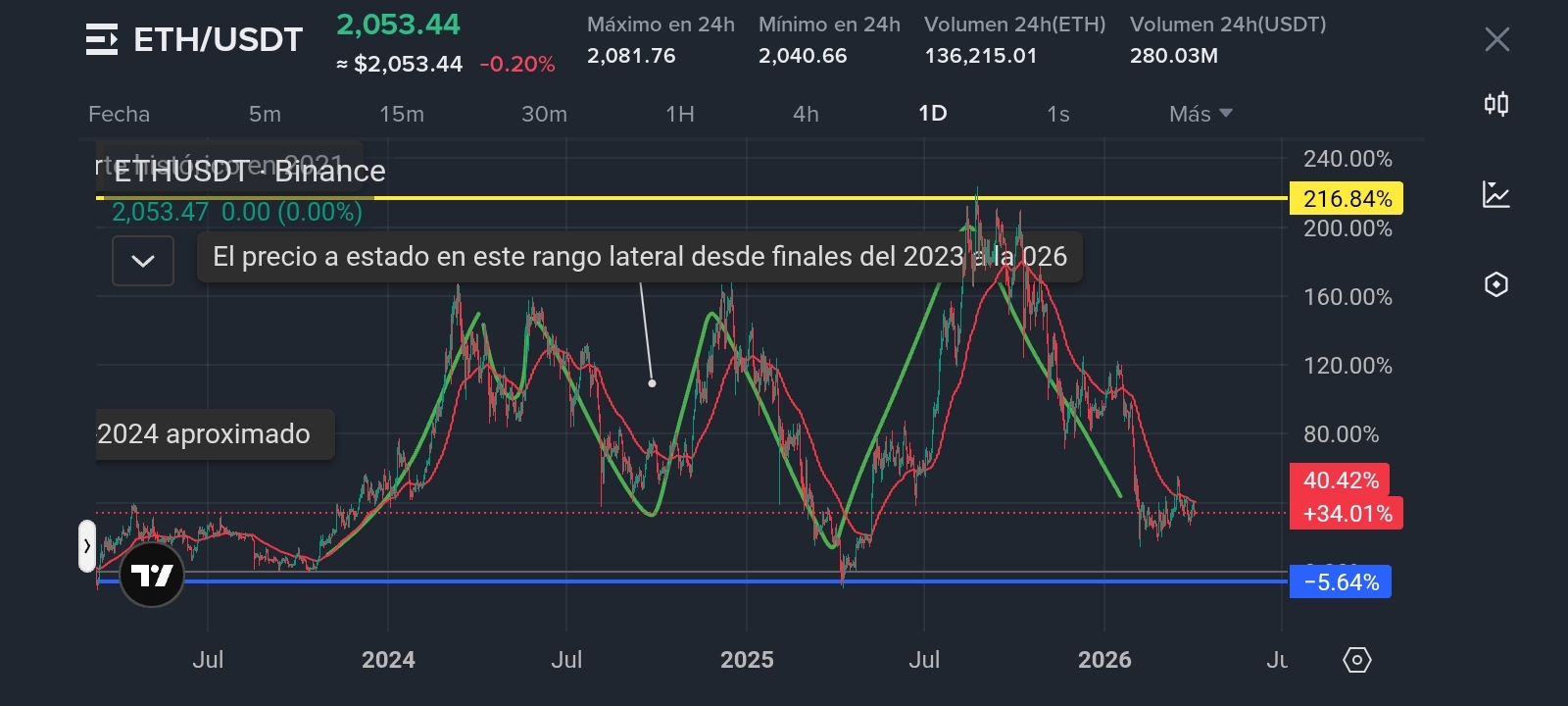Expand the left drawing tools side panel
The width and height of the screenshot is (1568, 706).
coord(87,546)
